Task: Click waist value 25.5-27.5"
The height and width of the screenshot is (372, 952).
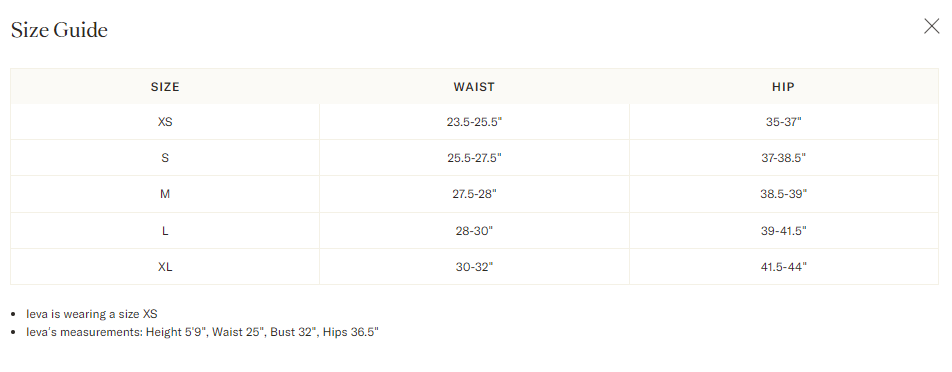Action: 474,158
